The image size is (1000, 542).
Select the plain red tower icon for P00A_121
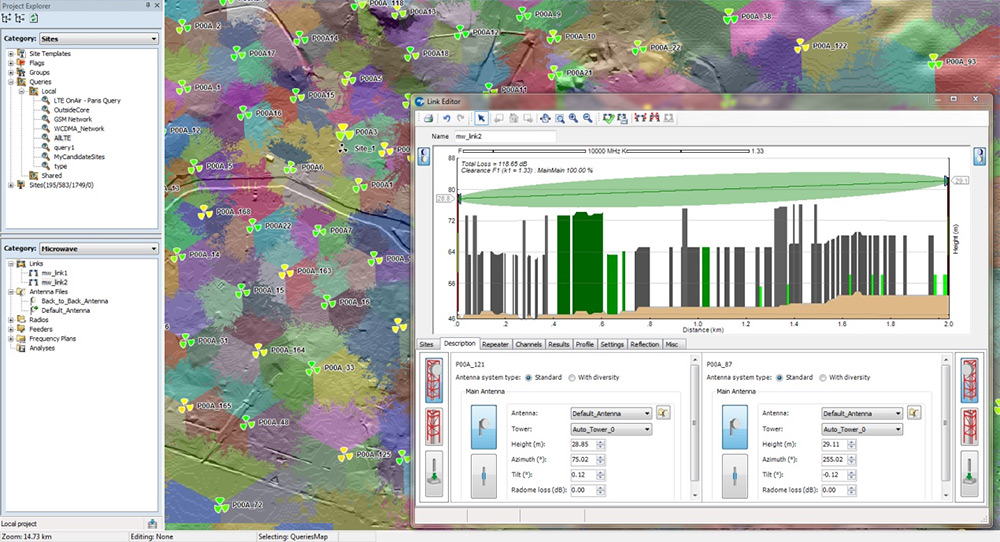point(434,427)
